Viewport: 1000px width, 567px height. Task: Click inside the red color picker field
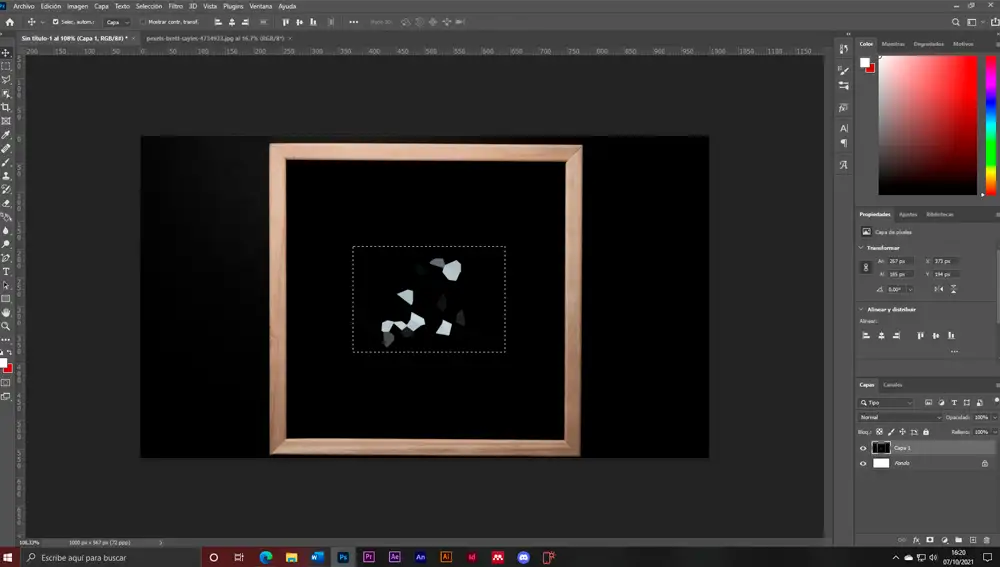(x=927, y=125)
